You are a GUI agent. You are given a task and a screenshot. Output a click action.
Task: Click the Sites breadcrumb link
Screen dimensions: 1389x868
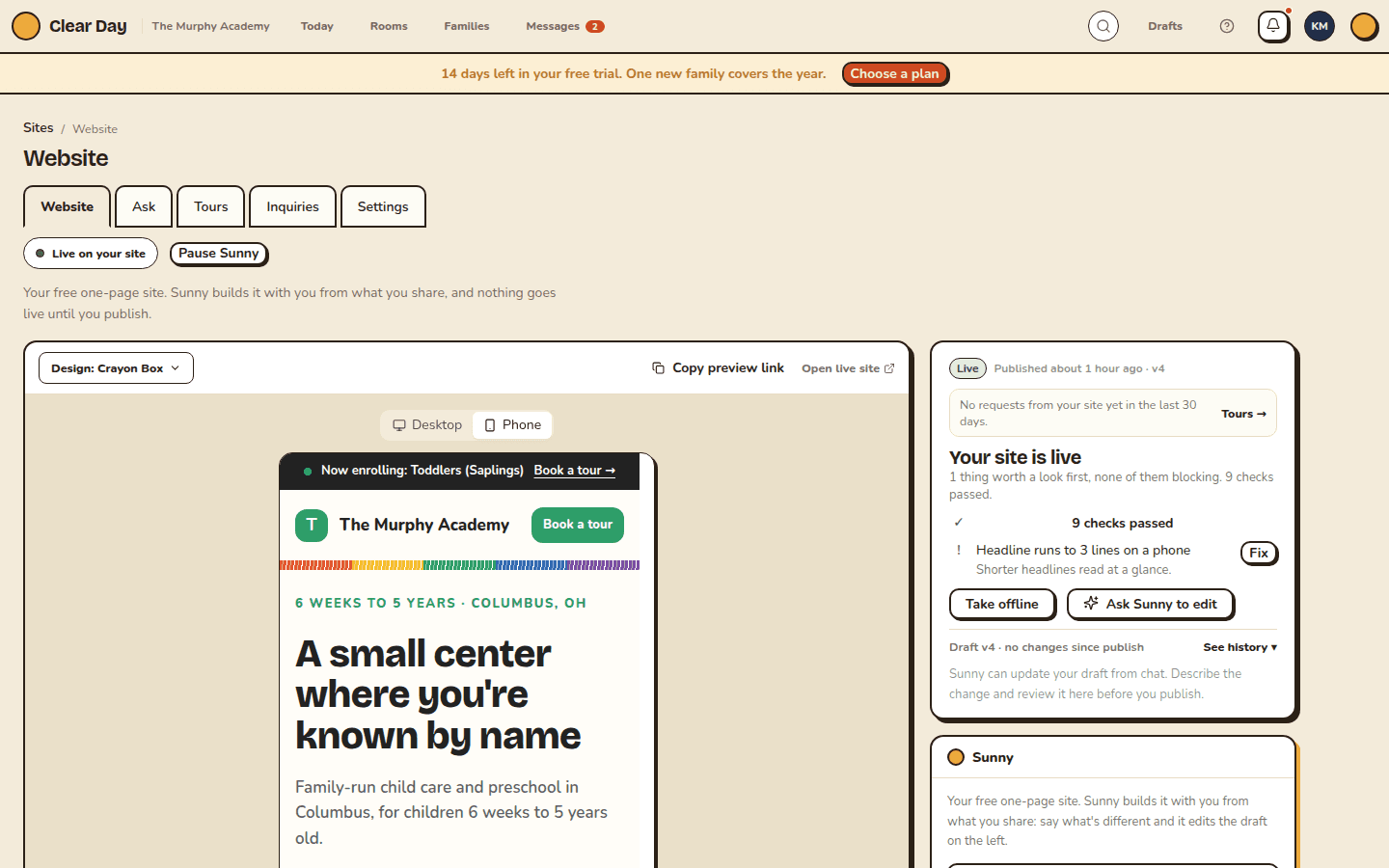(39, 128)
